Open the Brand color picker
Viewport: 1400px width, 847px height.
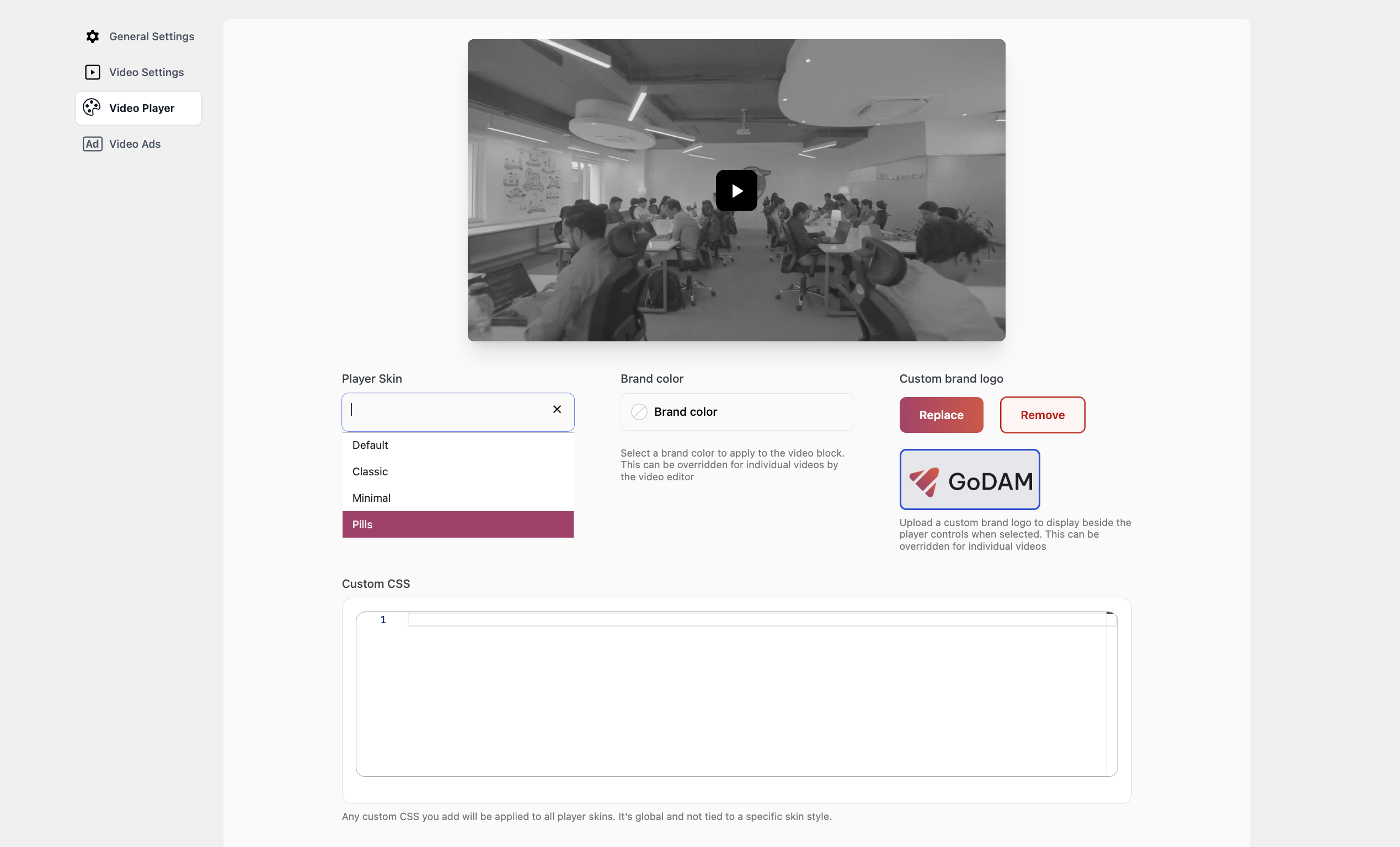click(736, 412)
